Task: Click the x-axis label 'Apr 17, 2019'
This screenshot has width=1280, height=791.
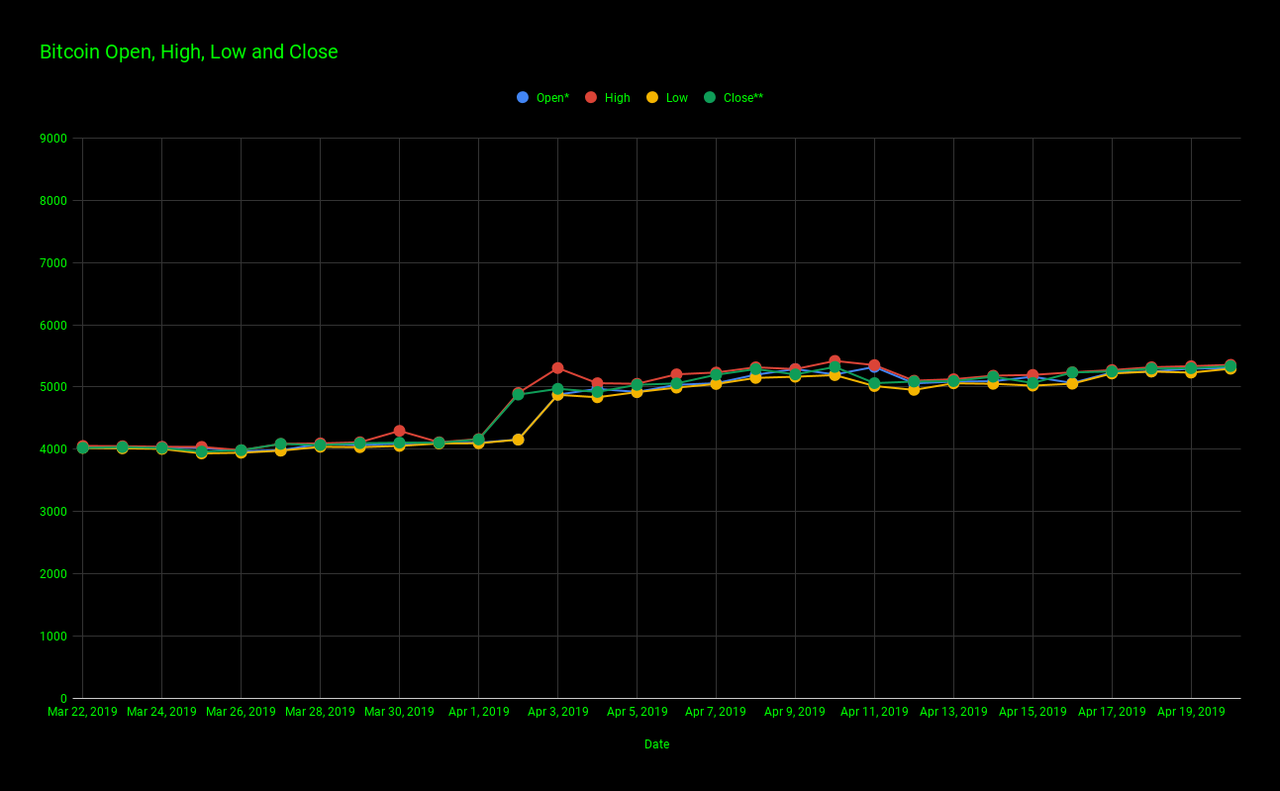Action: click(x=1112, y=712)
